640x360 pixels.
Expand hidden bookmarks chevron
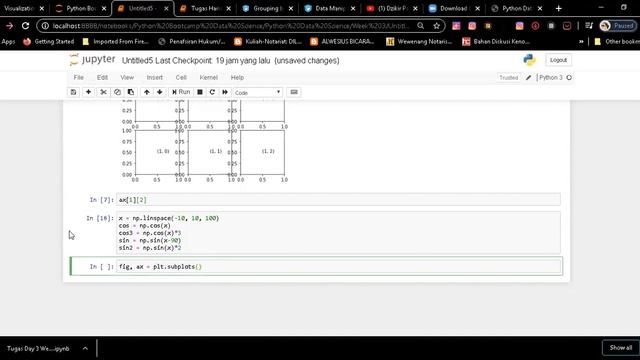tap(581, 41)
